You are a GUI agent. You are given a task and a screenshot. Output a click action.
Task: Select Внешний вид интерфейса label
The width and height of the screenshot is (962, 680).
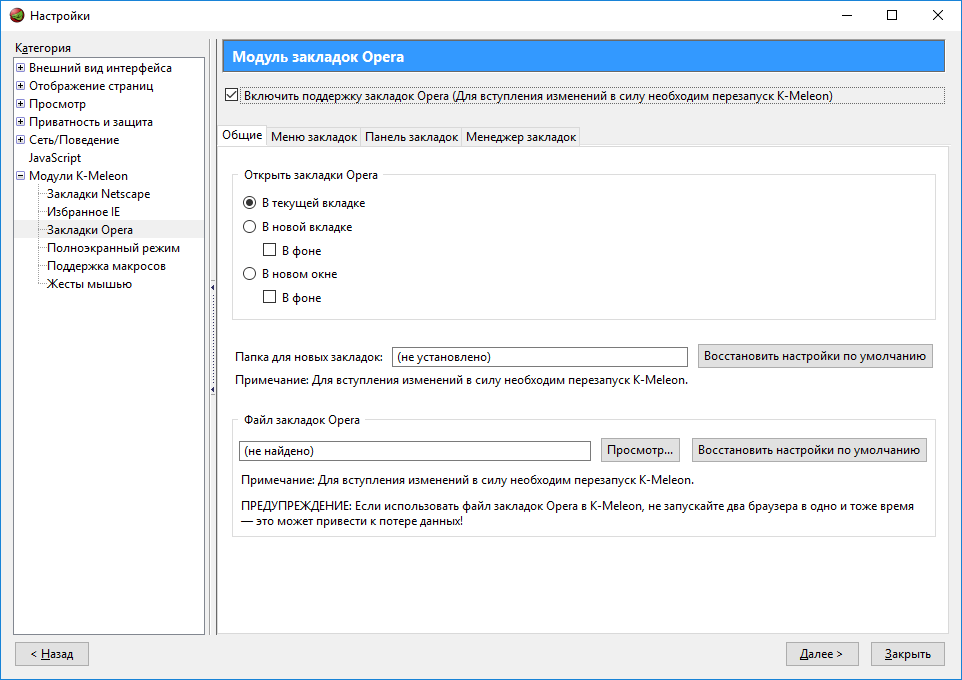pos(100,68)
